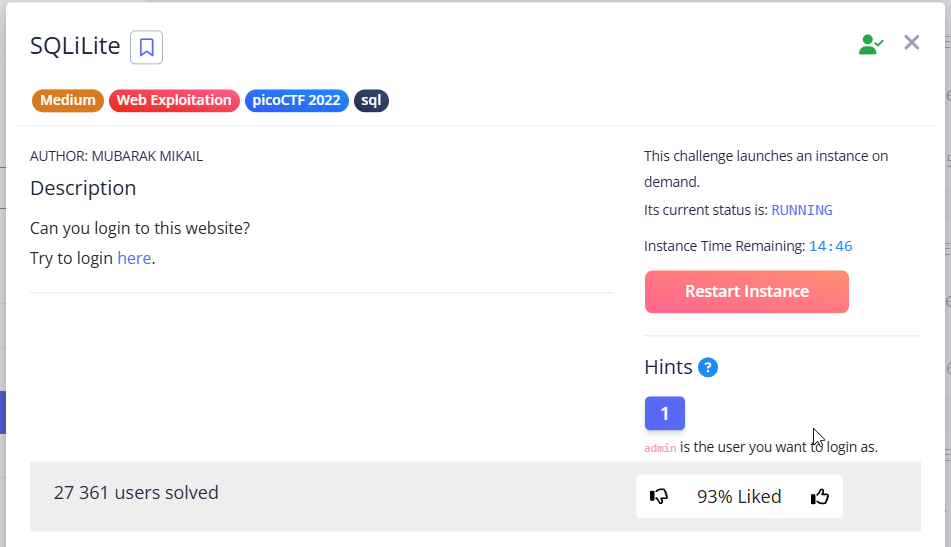
Task: Dislike the challenge with thumbs down
Action: pos(659,497)
